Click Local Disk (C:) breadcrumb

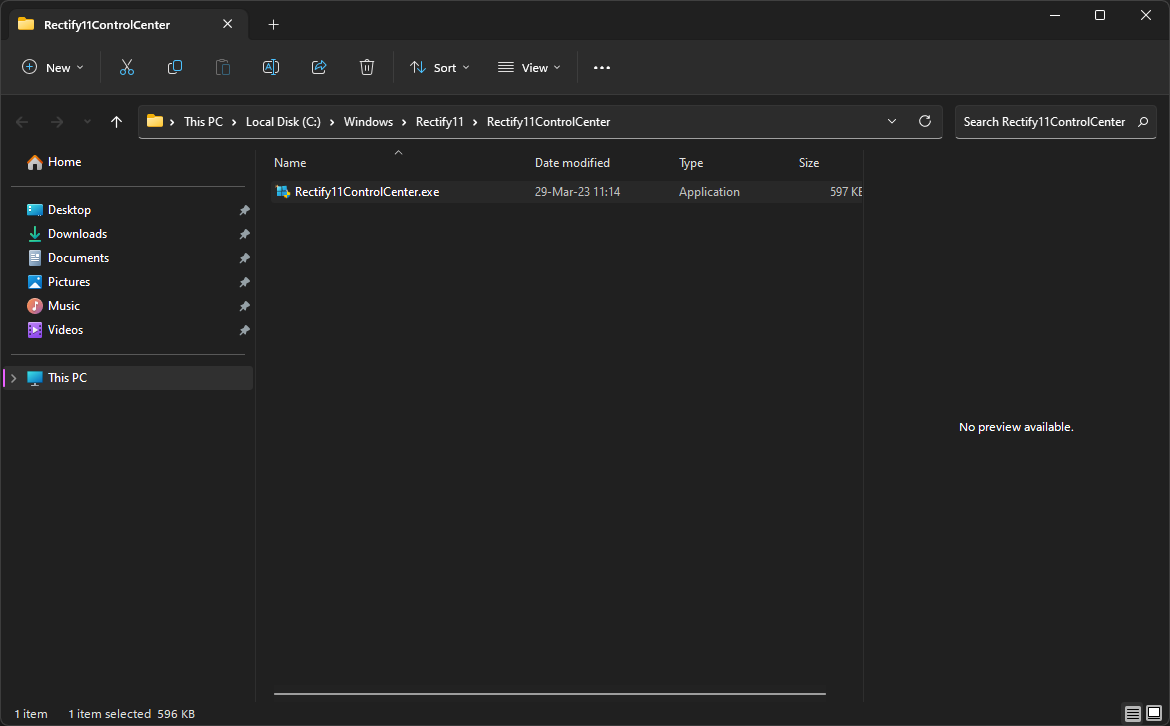[283, 122]
